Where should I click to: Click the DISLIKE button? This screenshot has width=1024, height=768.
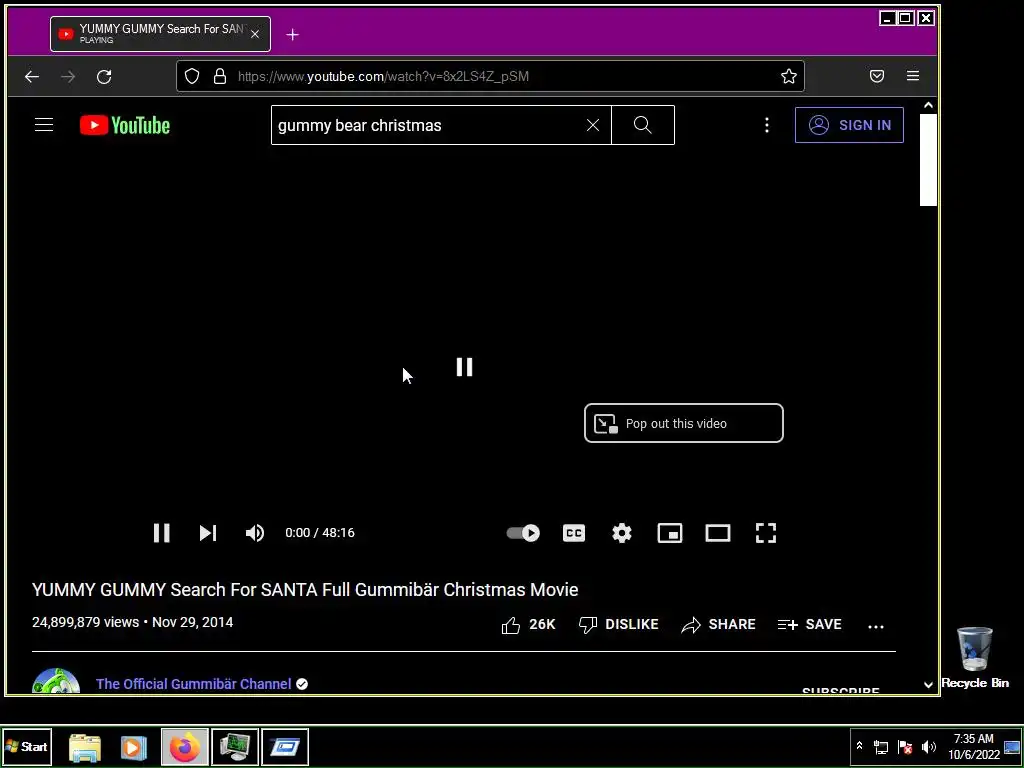618,625
